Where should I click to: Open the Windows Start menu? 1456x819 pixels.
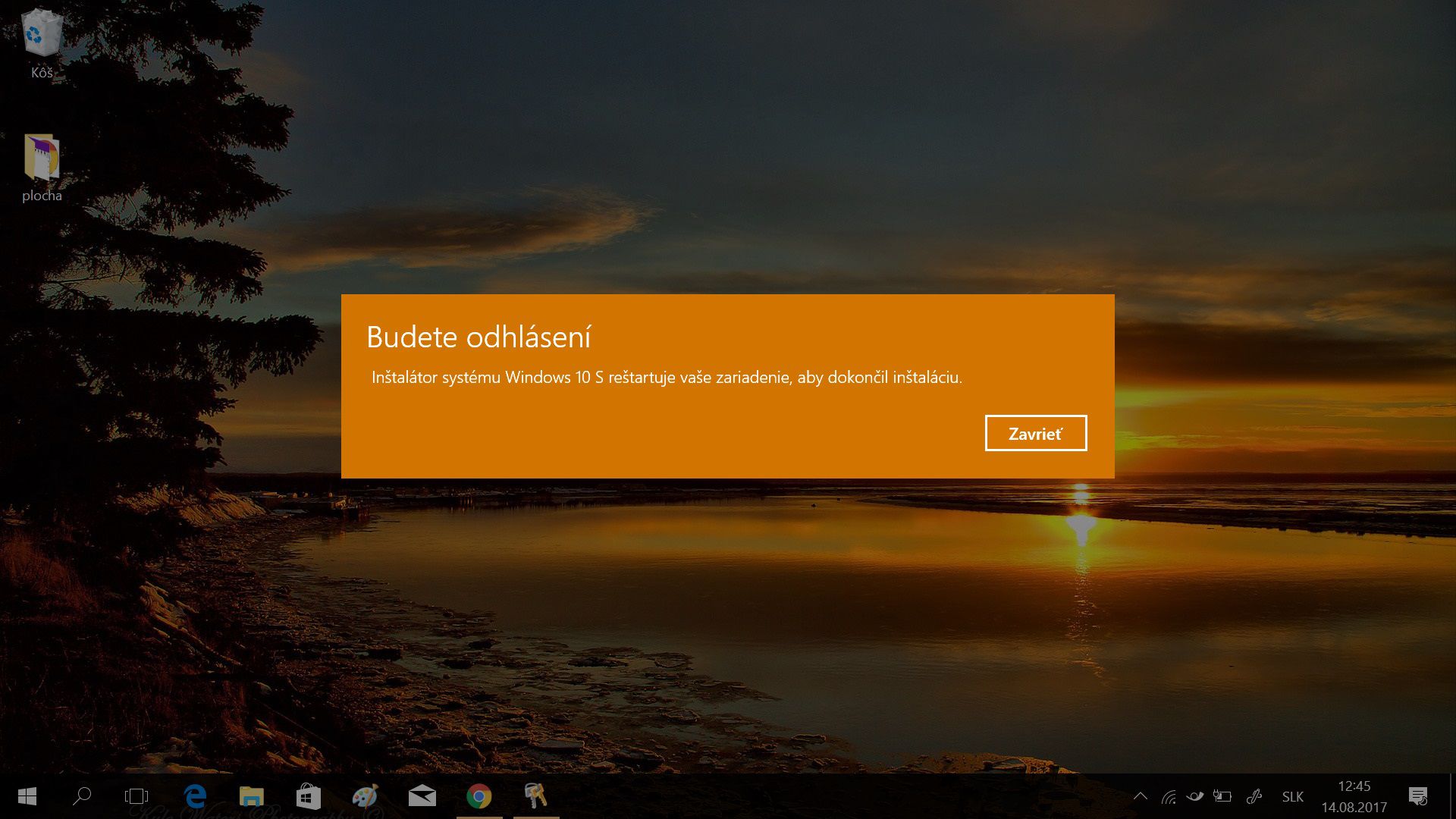[x=27, y=796]
